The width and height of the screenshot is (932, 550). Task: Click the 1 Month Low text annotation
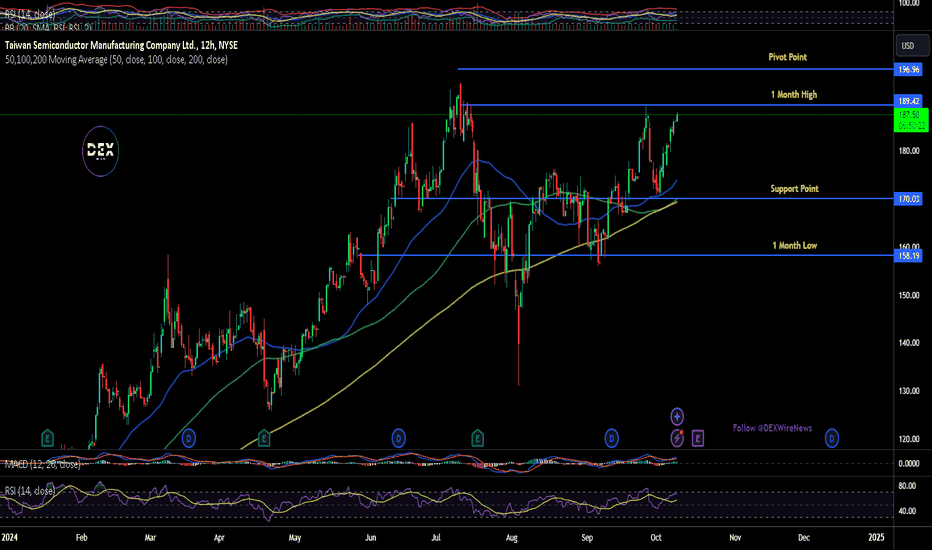click(x=795, y=245)
